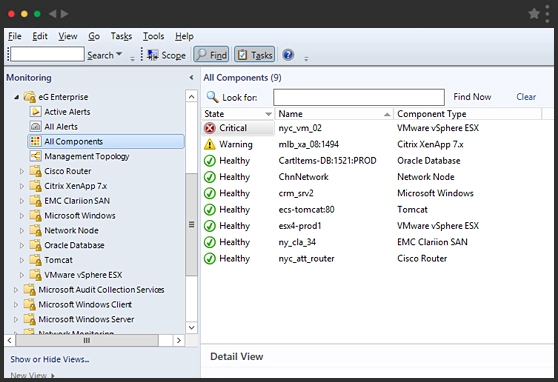Click the All Alerts icon
Viewport: 558px width, 382px height.
coord(35,127)
